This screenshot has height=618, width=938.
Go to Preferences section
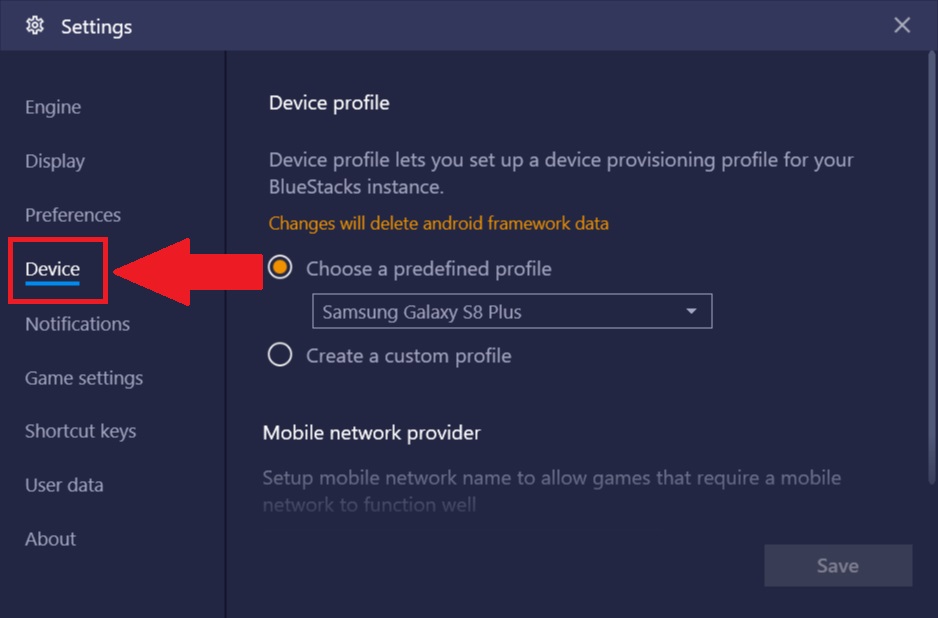(73, 215)
